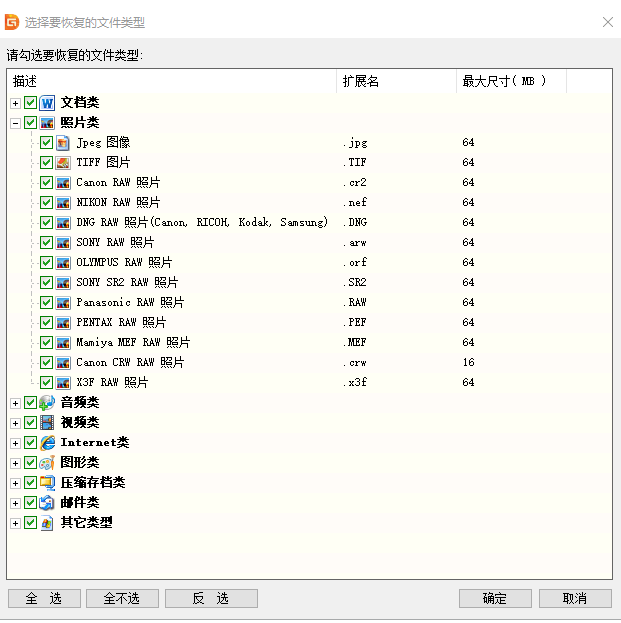Confirm selection with the 确定 button

coord(495,598)
